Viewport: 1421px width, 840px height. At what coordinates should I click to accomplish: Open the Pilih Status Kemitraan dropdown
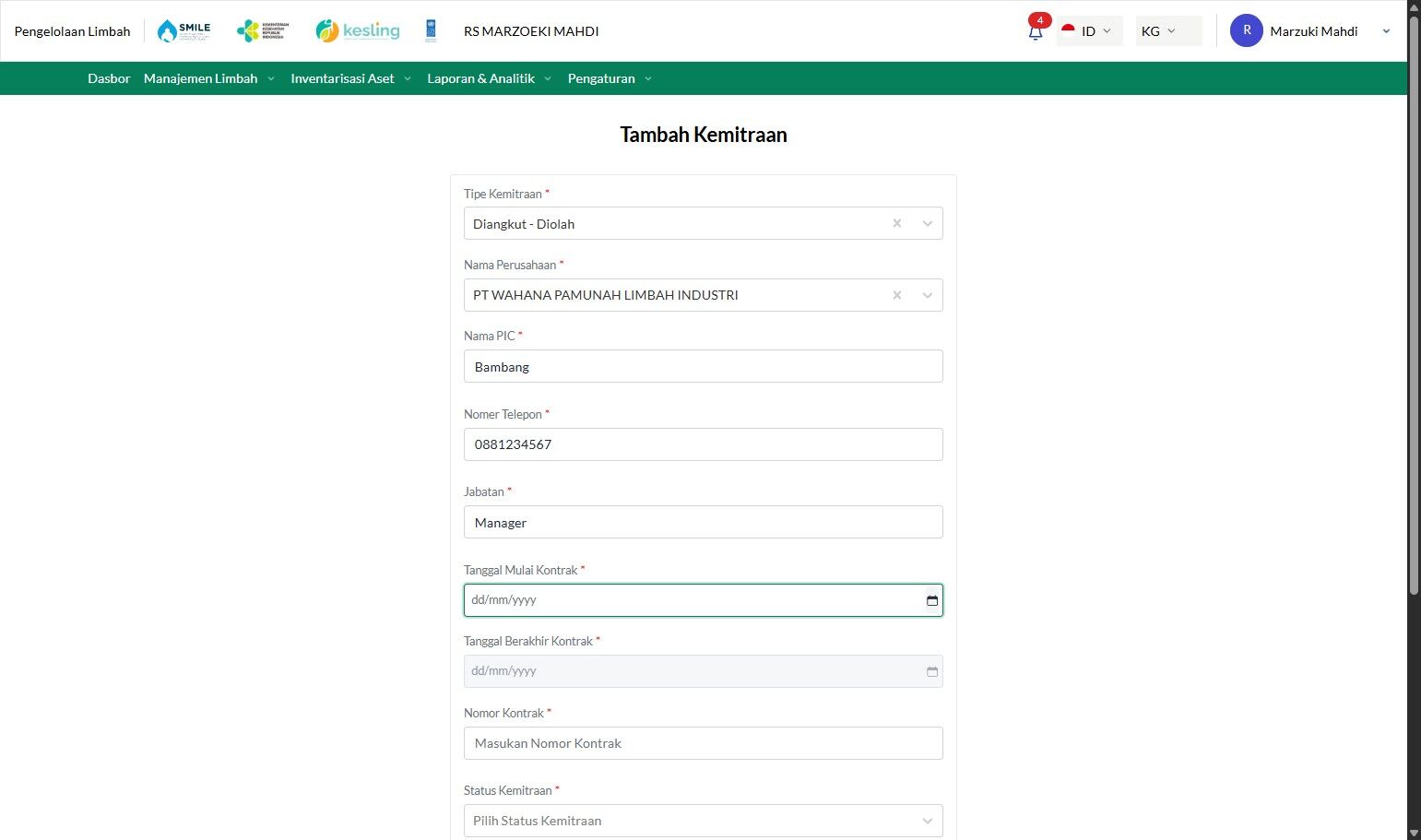pos(704,821)
